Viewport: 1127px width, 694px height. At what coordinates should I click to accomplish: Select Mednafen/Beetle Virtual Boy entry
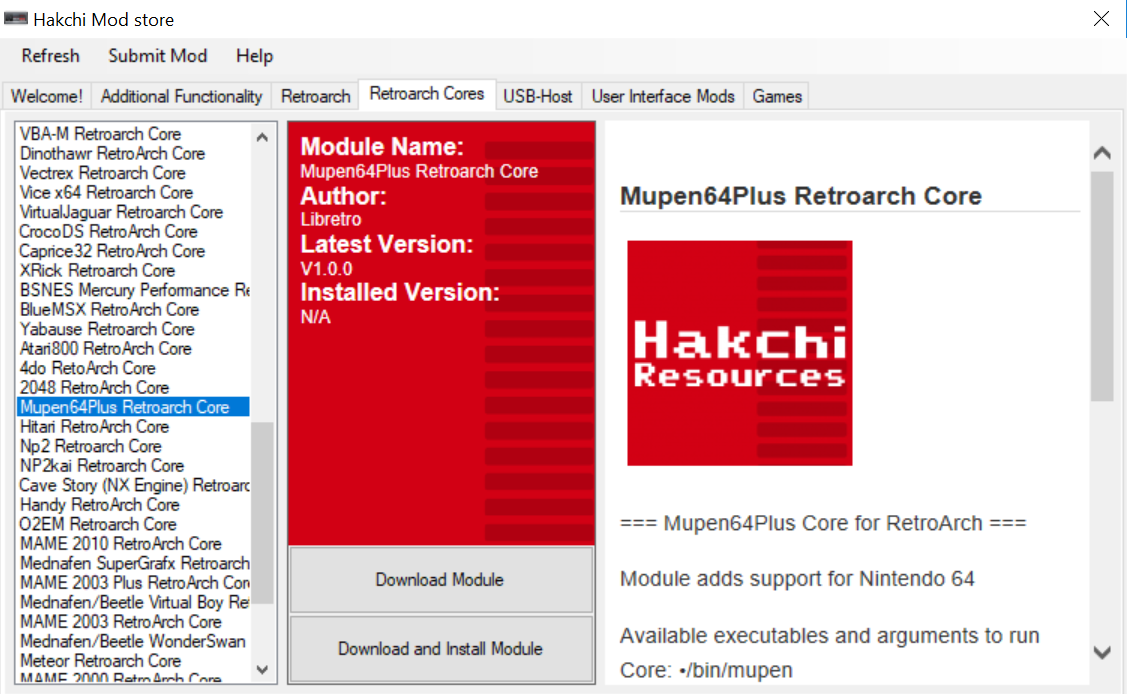[134, 602]
